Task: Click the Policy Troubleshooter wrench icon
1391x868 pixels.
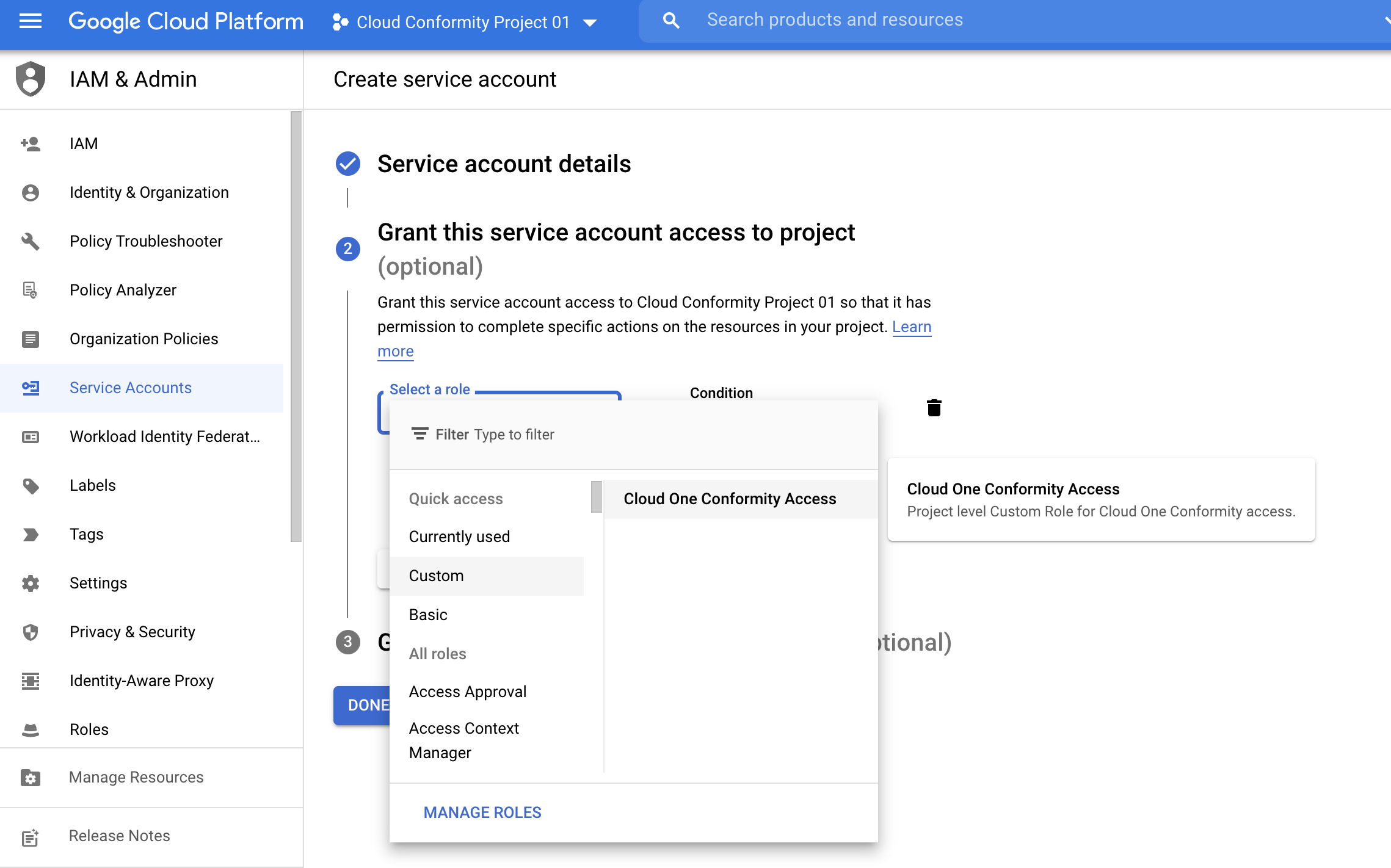Action: tap(31, 241)
